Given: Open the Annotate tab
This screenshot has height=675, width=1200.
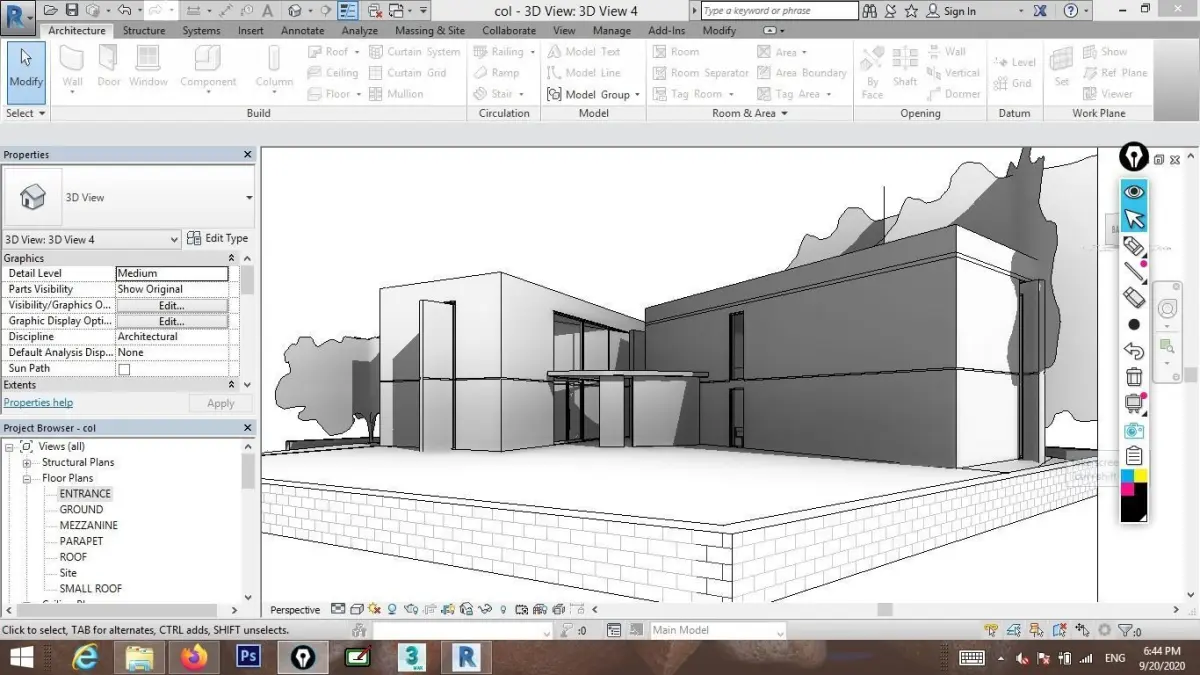Looking at the screenshot, I should pos(302,31).
